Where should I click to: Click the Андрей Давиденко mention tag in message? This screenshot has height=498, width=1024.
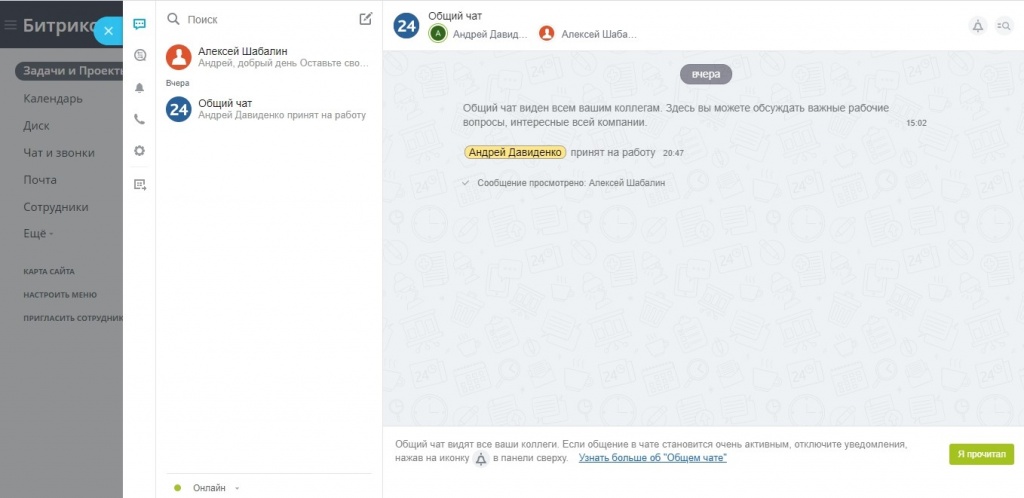pyautogui.click(x=515, y=152)
